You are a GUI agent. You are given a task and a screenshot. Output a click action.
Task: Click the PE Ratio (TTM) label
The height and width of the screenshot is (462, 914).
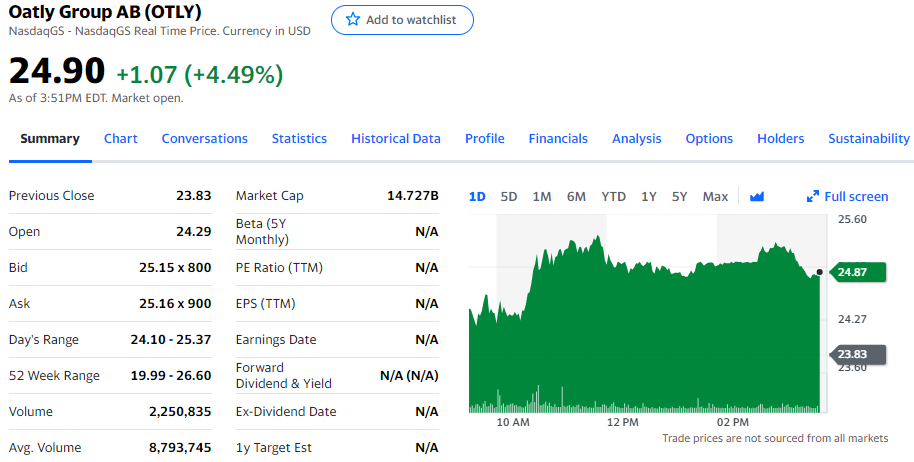[279, 267]
